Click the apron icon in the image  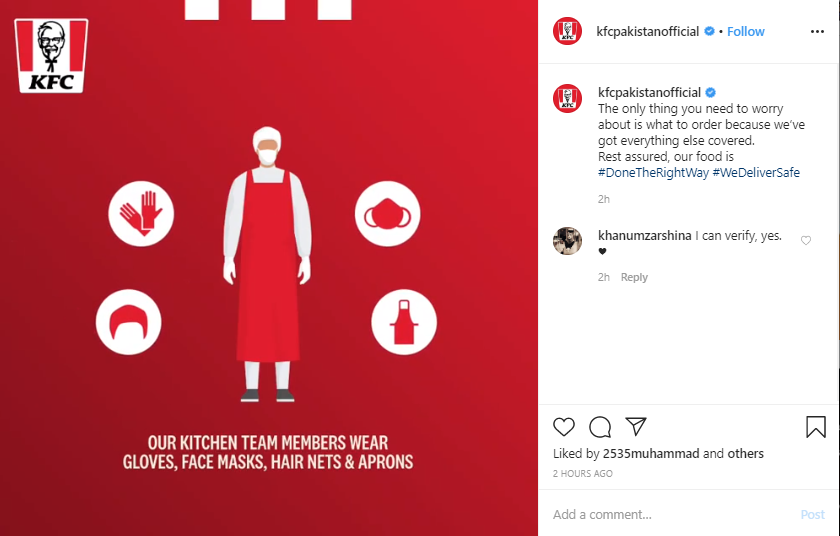coord(404,322)
